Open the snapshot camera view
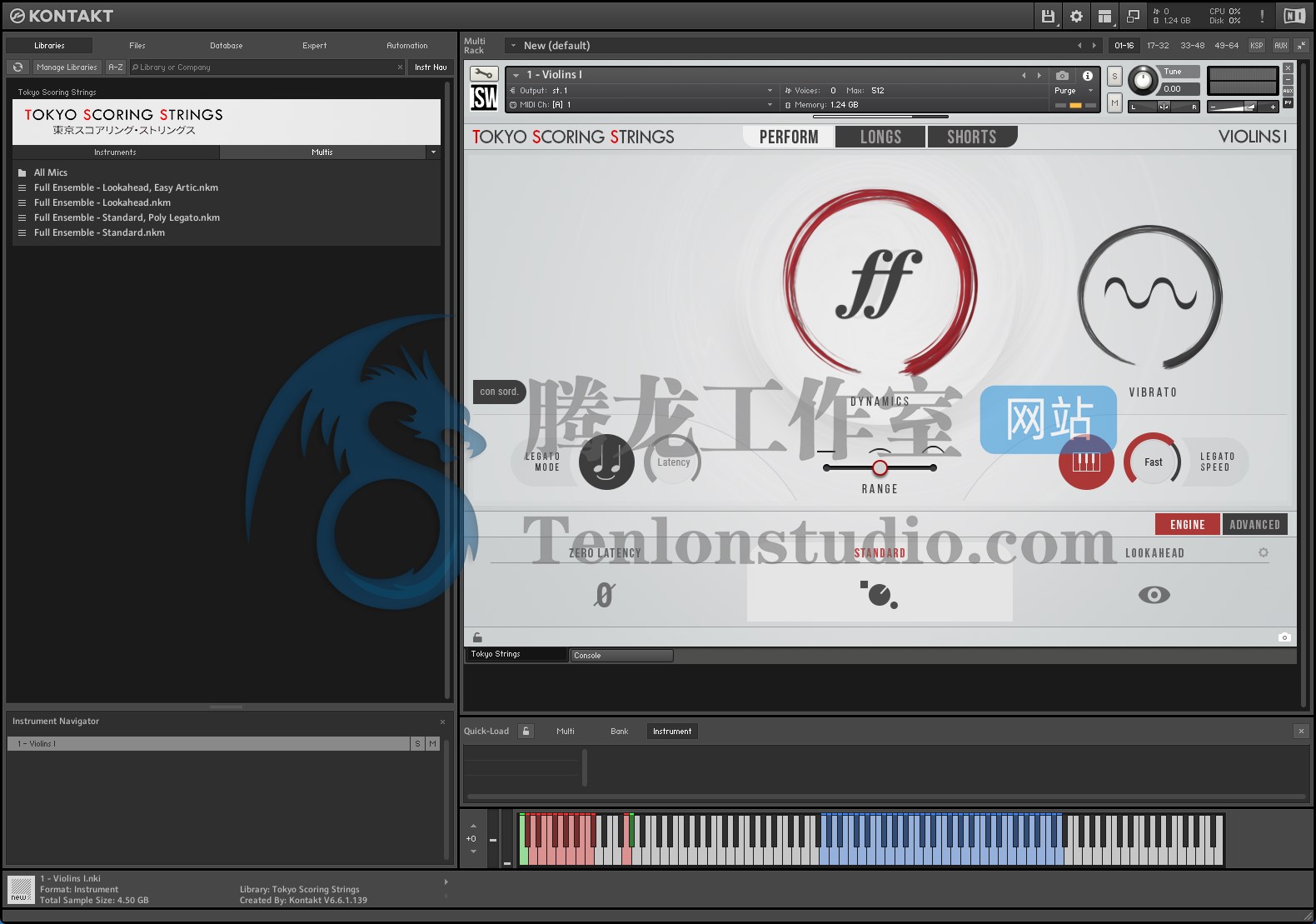 pos(1062,75)
